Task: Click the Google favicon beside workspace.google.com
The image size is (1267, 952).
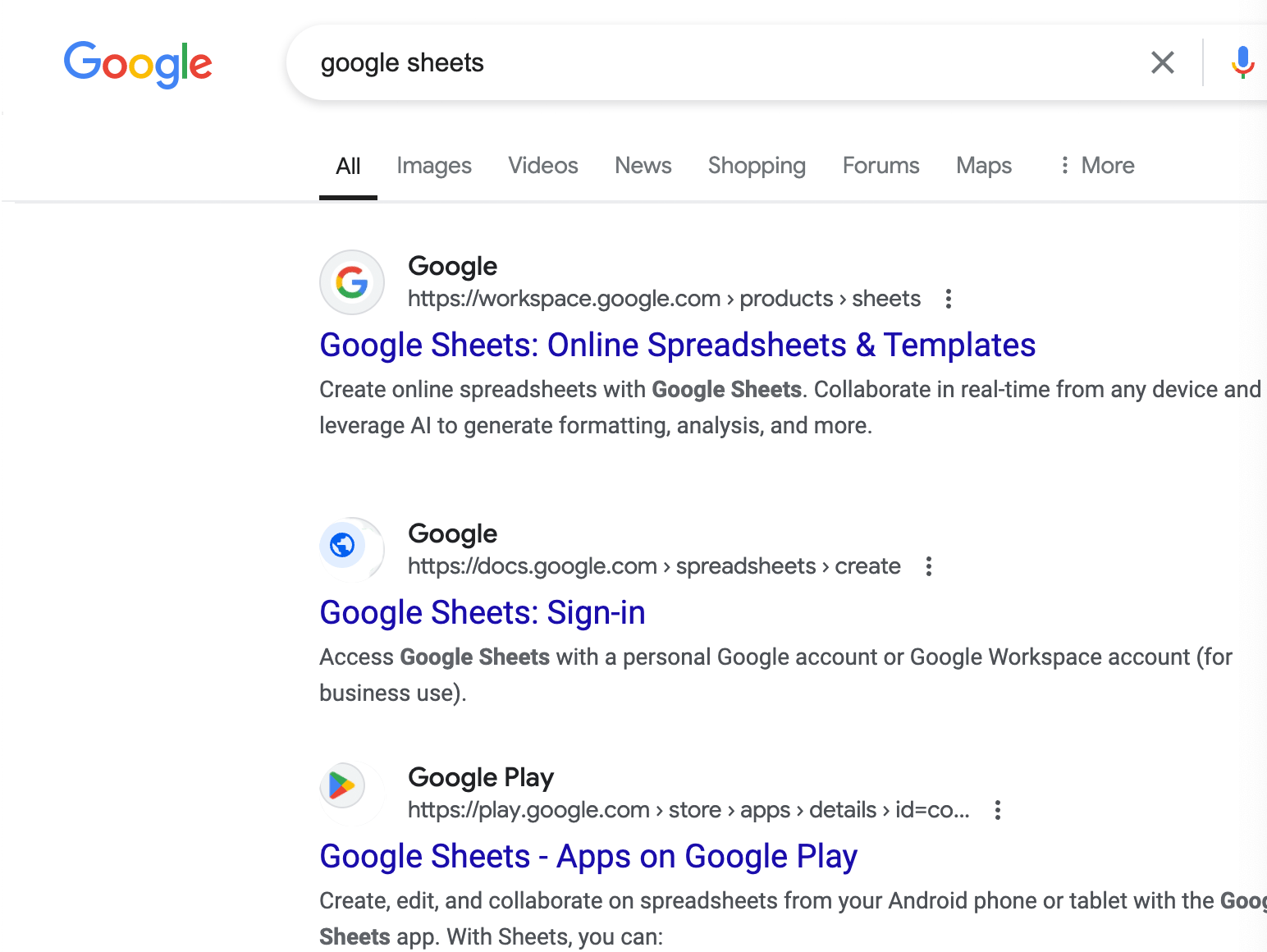Action: [352, 282]
